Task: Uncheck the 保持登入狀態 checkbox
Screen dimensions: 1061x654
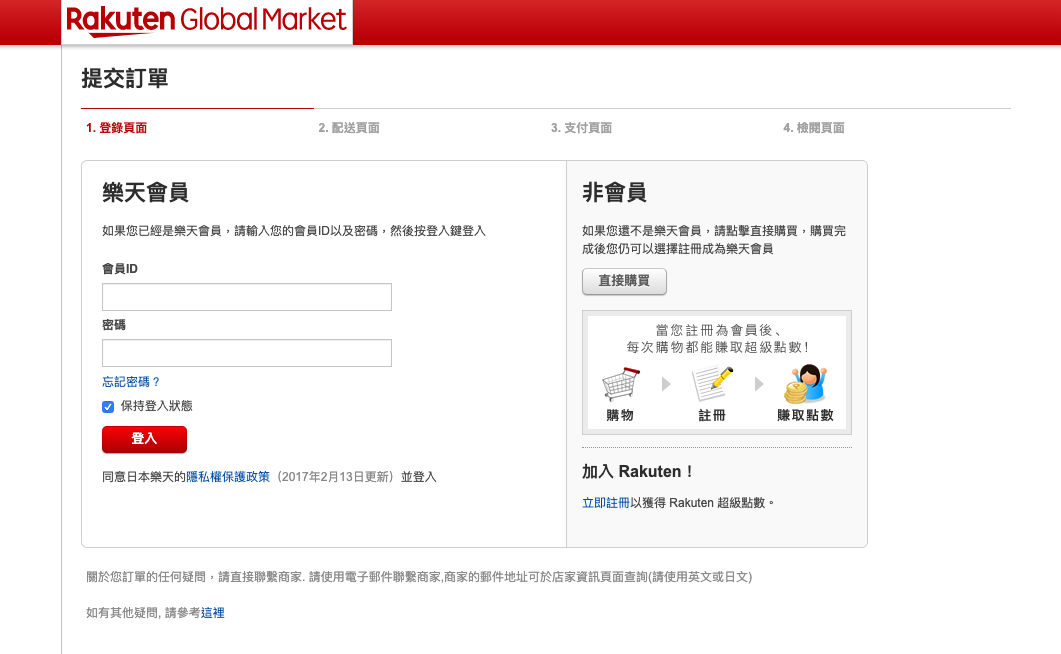Action: point(108,406)
